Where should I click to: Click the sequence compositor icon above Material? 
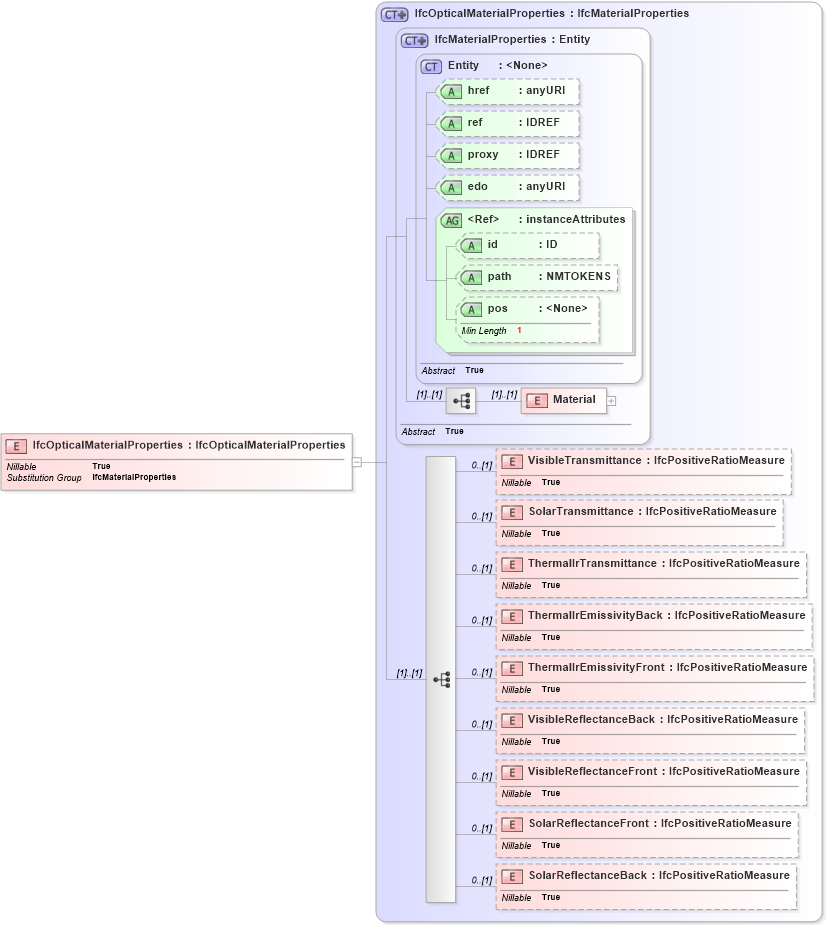(461, 399)
